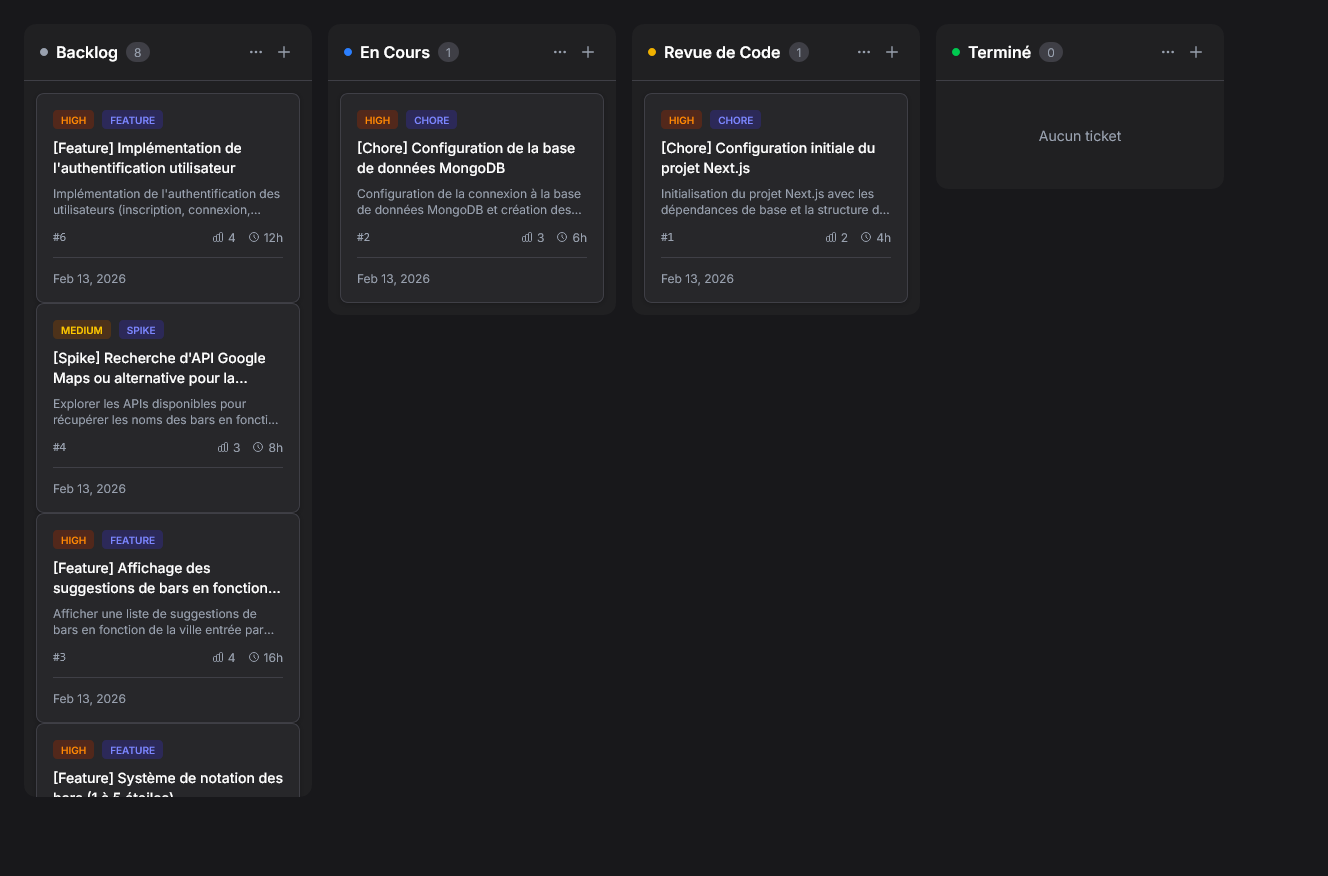1328x876 pixels.
Task: Open the Terminé column options menu
Action: coord(1168,52)
